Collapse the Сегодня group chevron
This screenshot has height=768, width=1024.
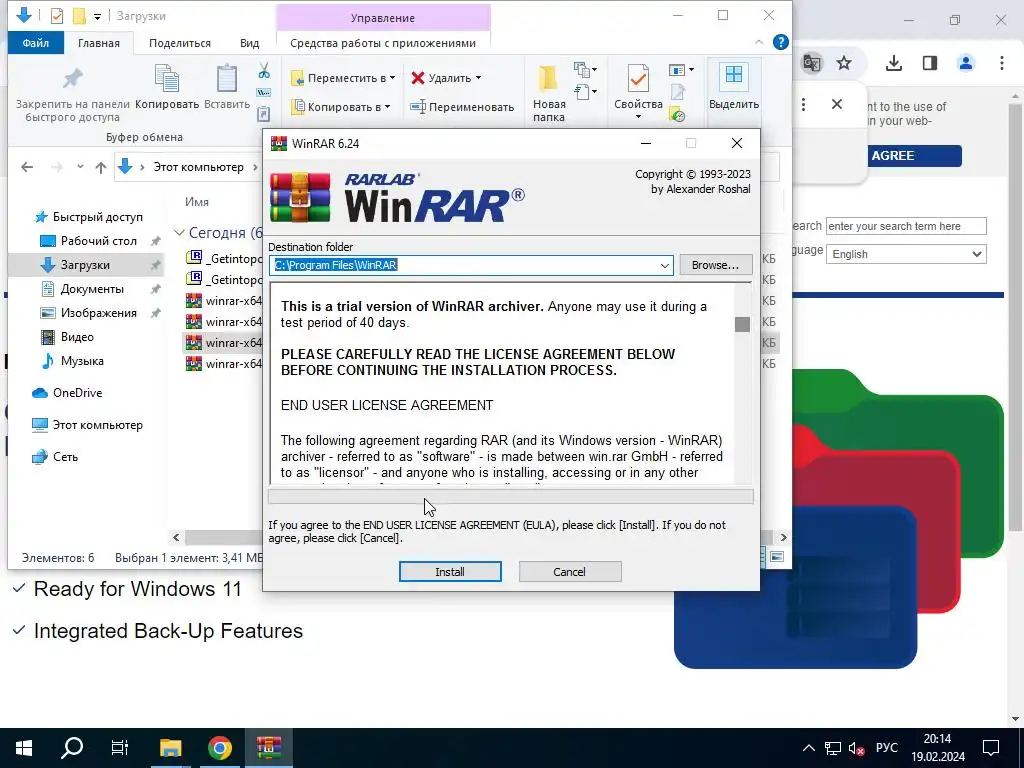tap(179, 232)
